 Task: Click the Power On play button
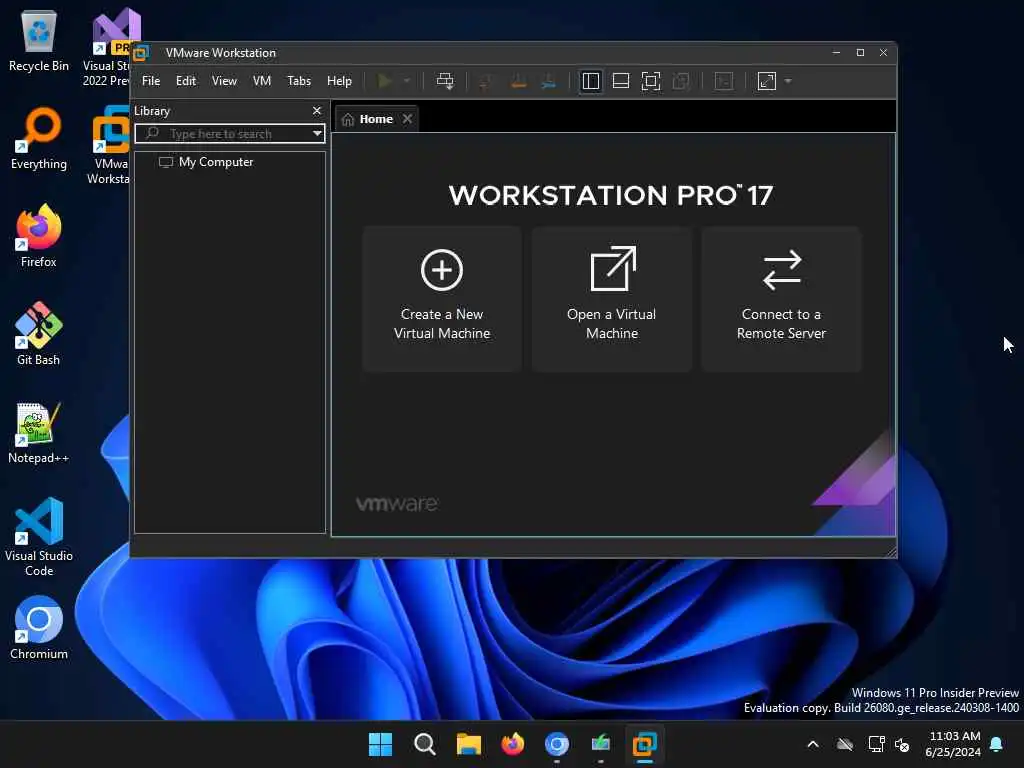(x=385, y=81)
